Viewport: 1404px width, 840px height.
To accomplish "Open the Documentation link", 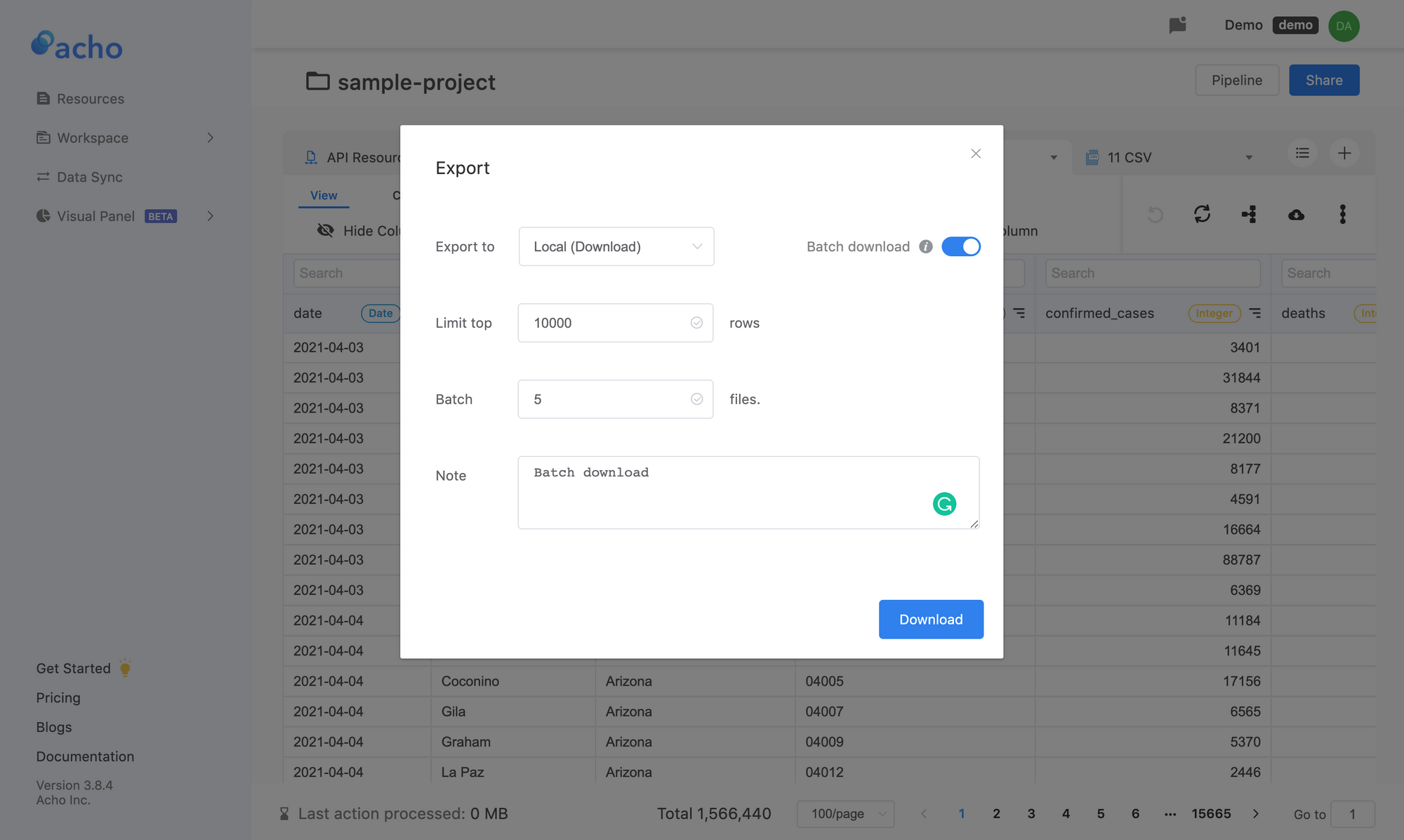I will pyautogui.click(x=85, y=756).
